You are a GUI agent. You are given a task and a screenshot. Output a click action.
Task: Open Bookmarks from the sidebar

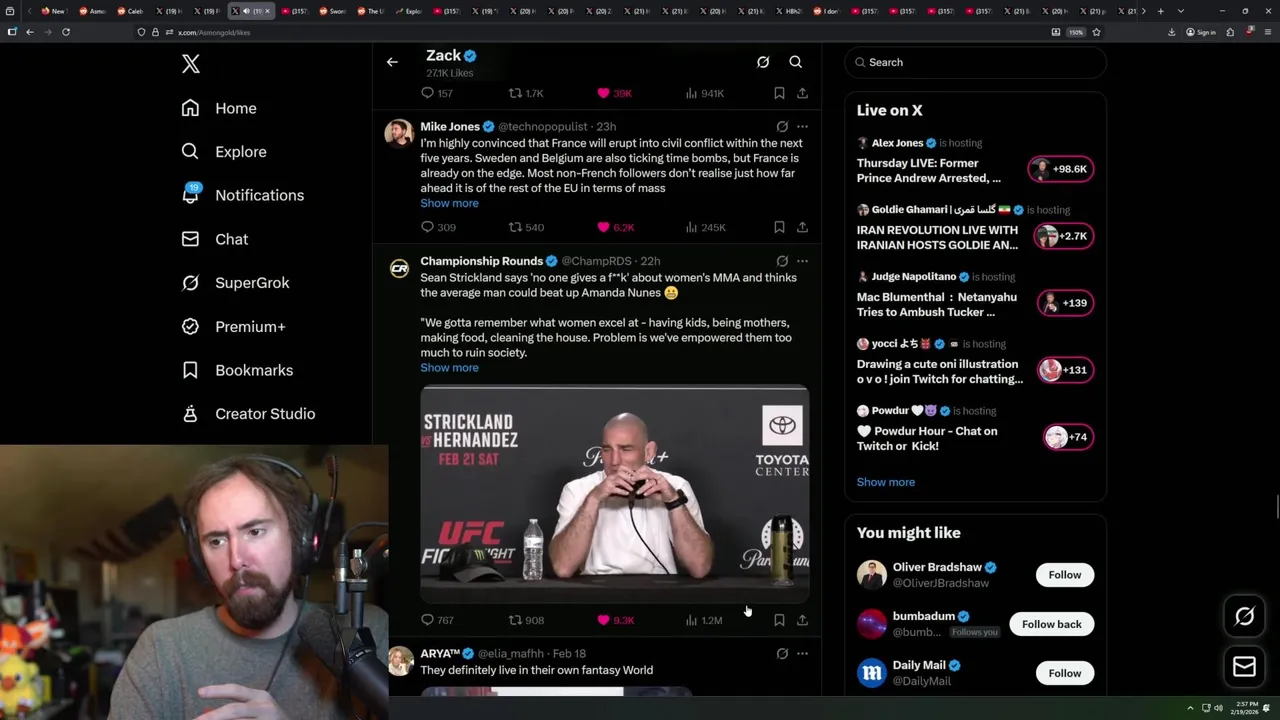(237, 370)
